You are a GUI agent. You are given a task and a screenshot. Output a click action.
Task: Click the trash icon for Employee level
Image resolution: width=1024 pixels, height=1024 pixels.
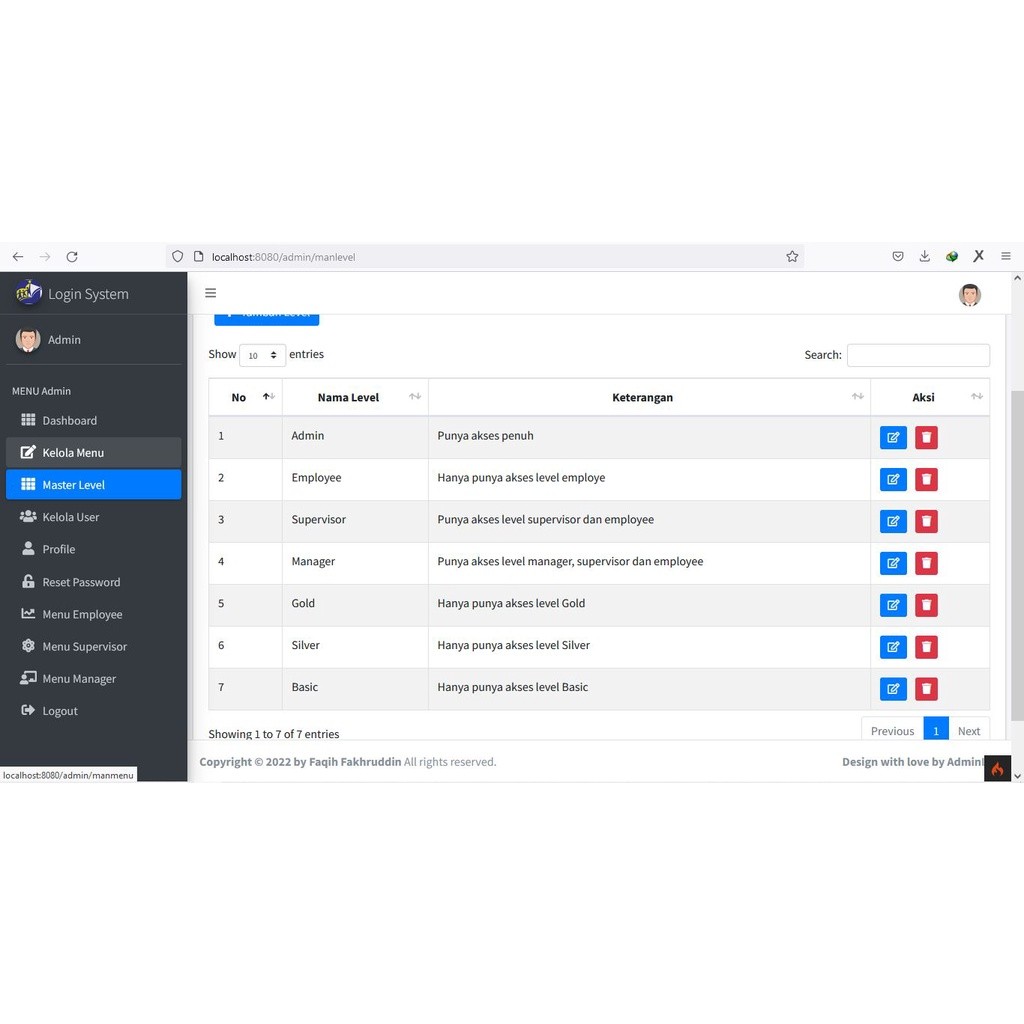[926, 479]
